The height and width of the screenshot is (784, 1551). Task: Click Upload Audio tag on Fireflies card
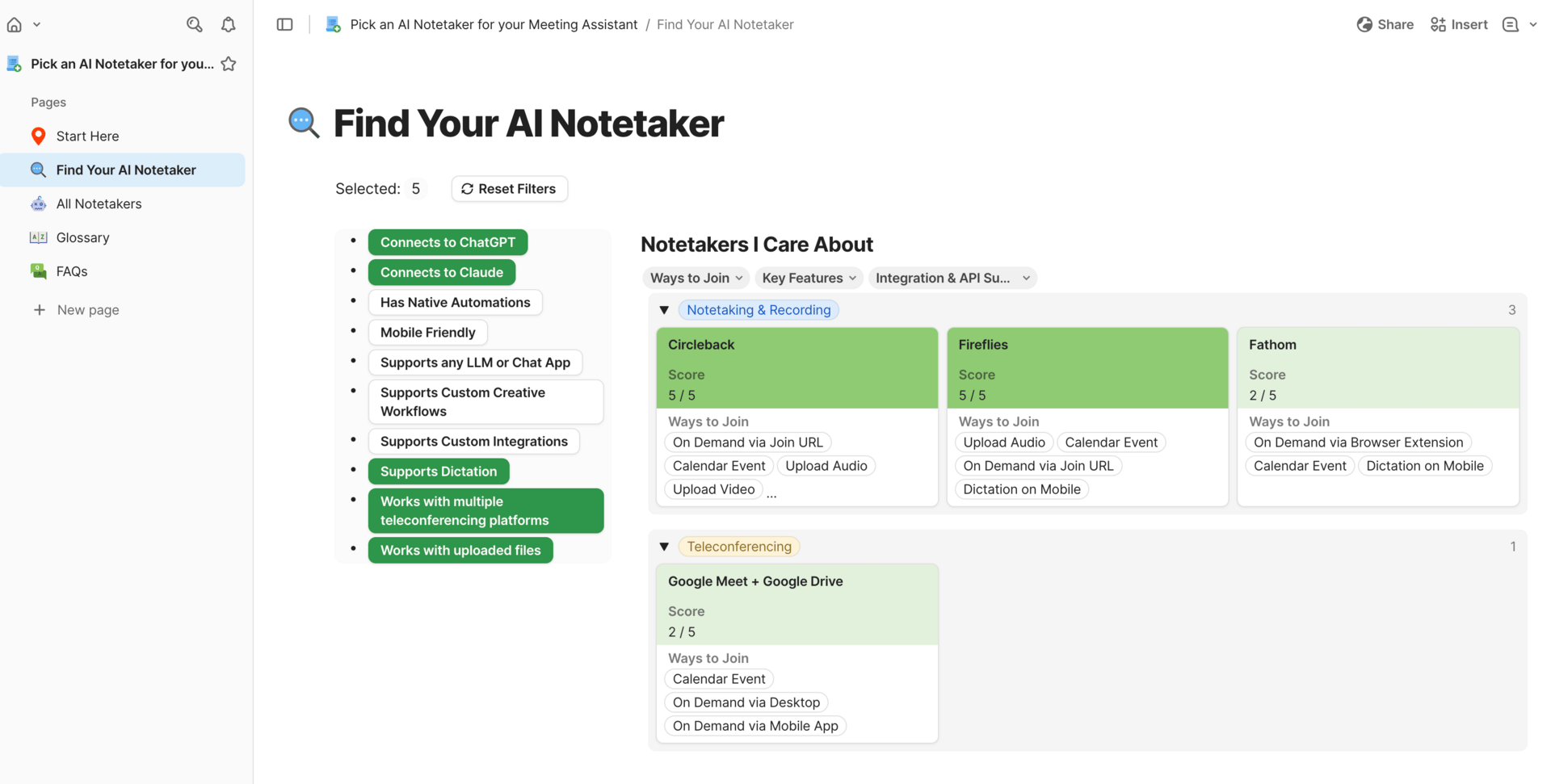(x=1003, y=442)
